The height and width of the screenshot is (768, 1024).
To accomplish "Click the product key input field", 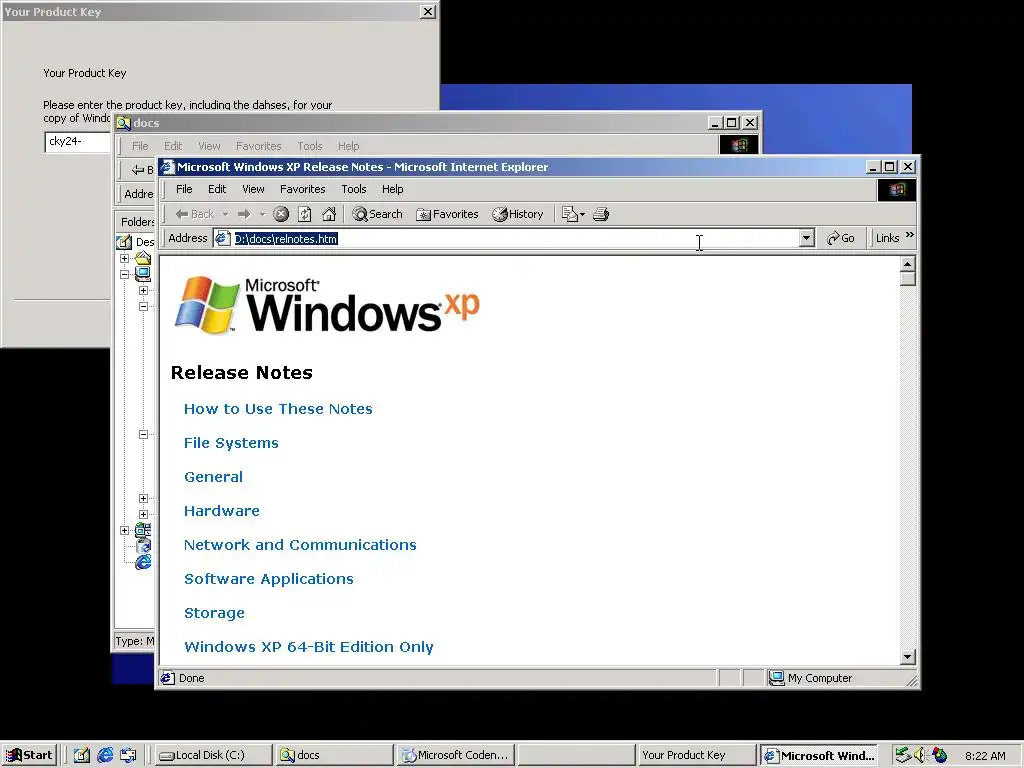I will [x=78, y=142].
